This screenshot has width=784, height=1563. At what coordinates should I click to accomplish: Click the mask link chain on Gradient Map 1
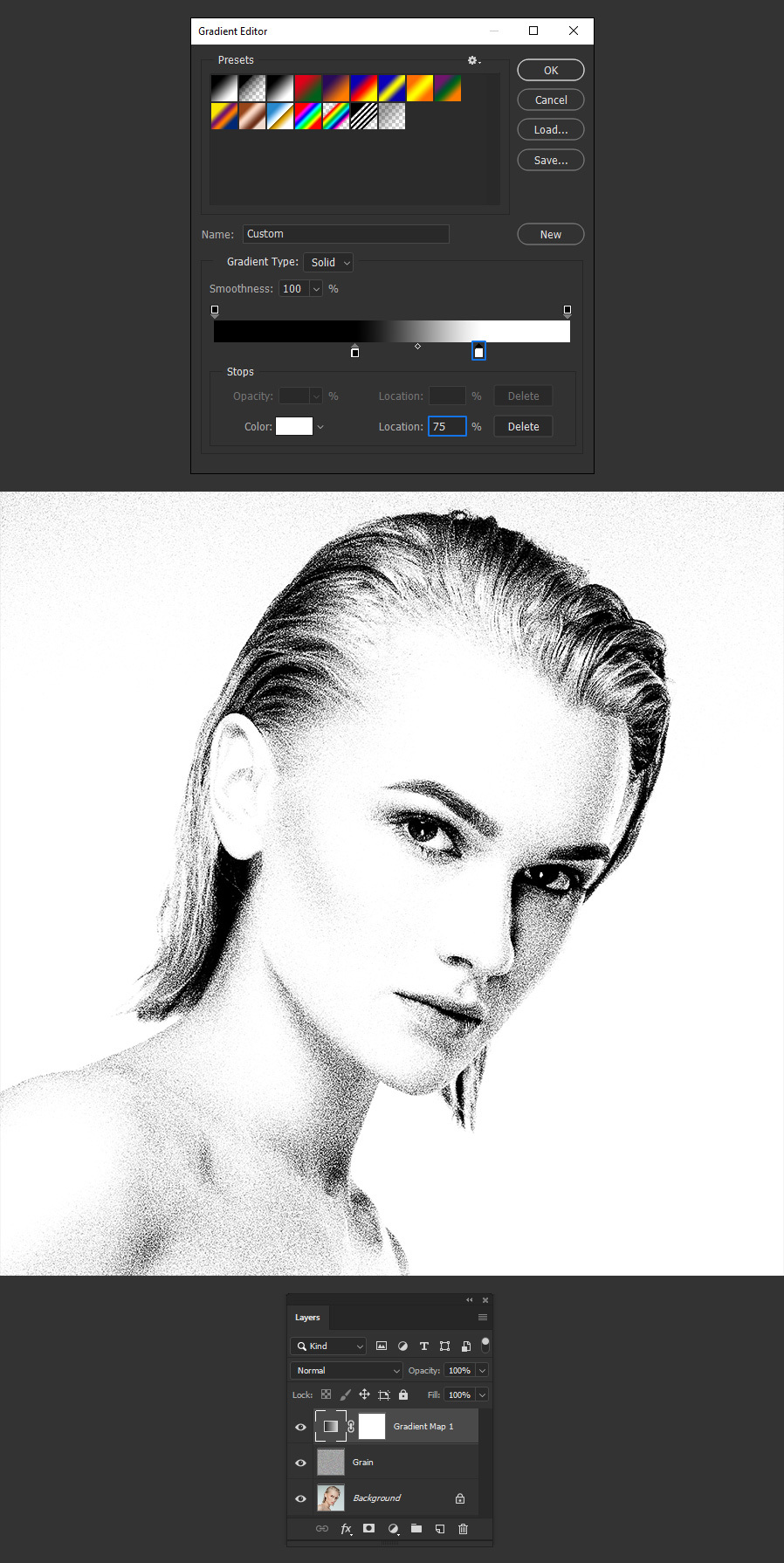pyautogui.click(x=351, y=1426)
